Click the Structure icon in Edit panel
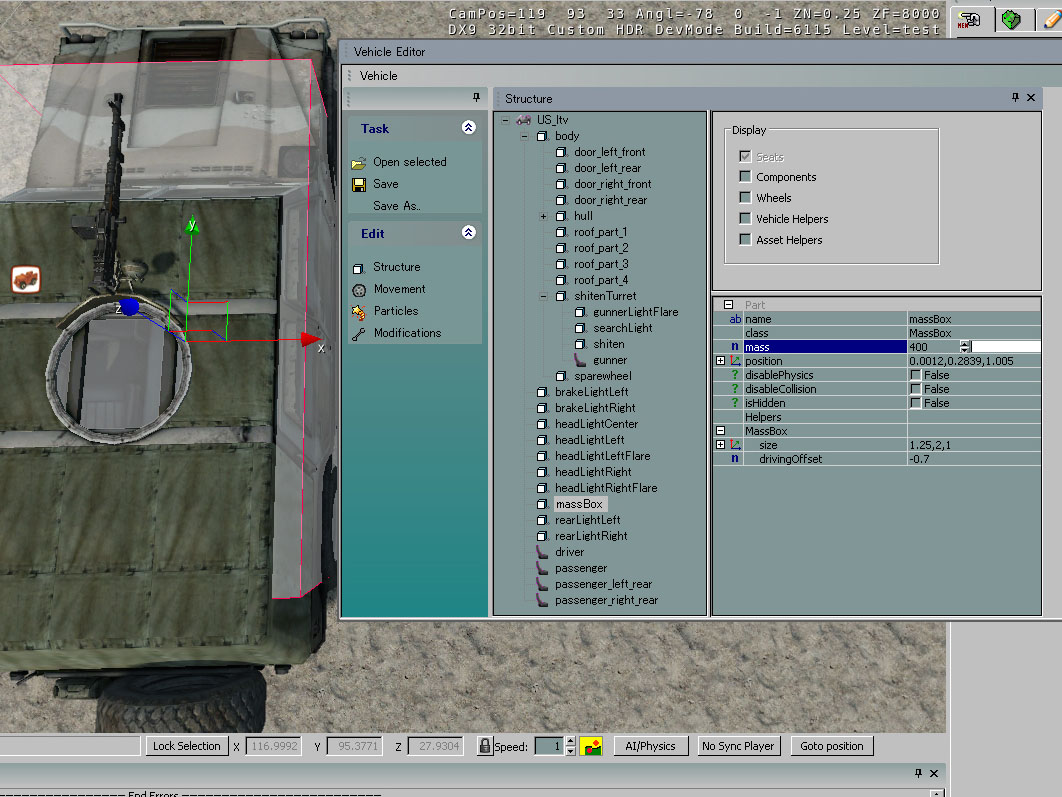 (x=358, y=268)
